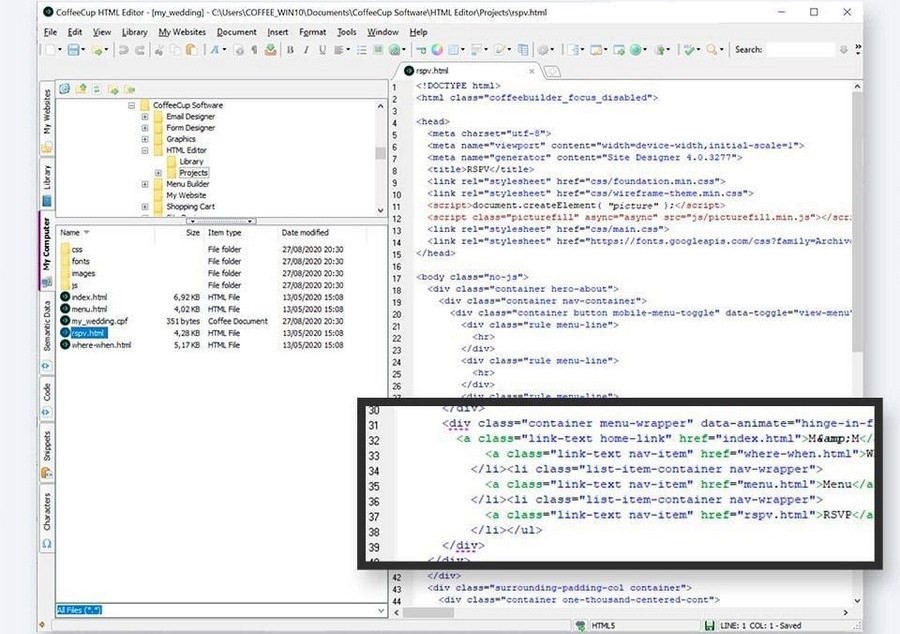Screen dimensions: 900x634
Task: Sort files by Name column header
Action: coord(106,232)
